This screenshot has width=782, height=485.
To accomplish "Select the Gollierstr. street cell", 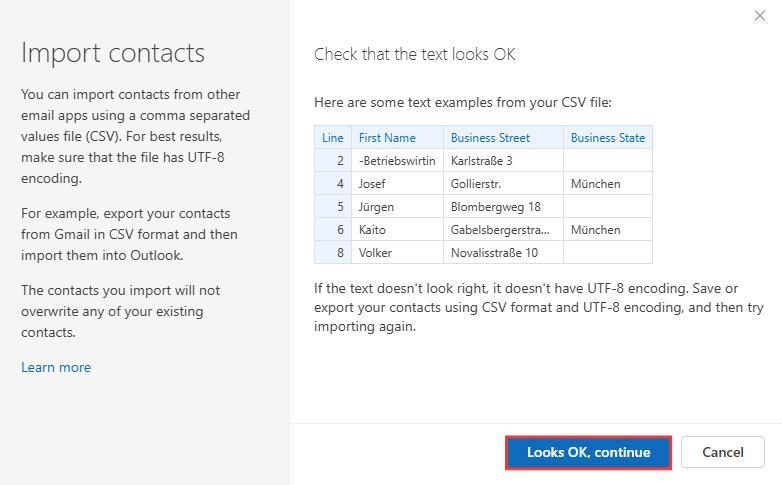I will pos(476,184).
